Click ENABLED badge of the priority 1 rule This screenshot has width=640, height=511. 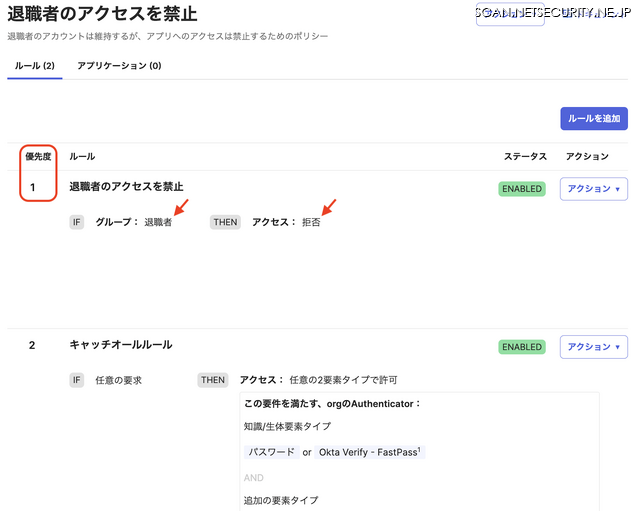tap(522, 188)
